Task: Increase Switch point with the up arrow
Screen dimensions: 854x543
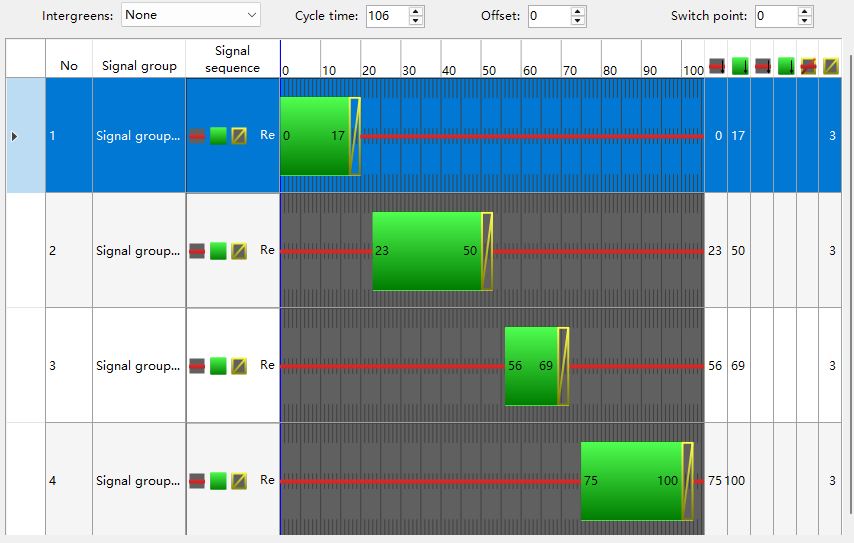Action: (805, 11)
